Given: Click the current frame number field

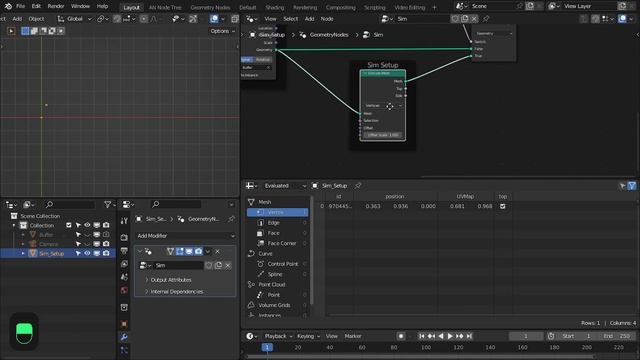Looking at the screenshot, I should pos(526,336).
